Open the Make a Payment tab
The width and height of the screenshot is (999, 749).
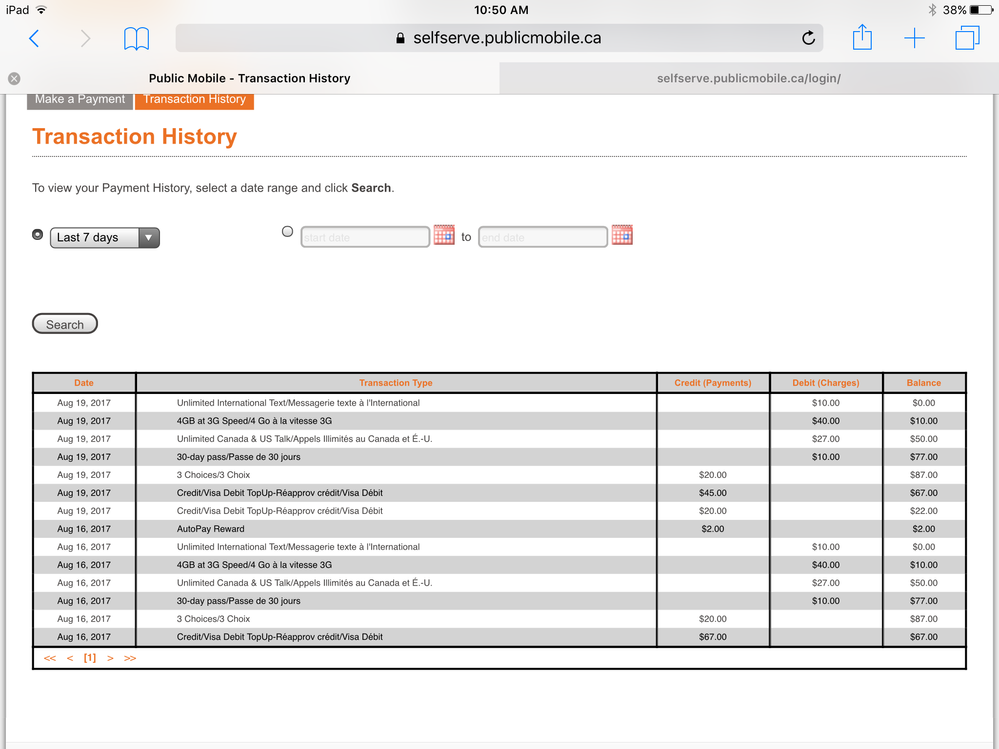[x=80, y=99]
